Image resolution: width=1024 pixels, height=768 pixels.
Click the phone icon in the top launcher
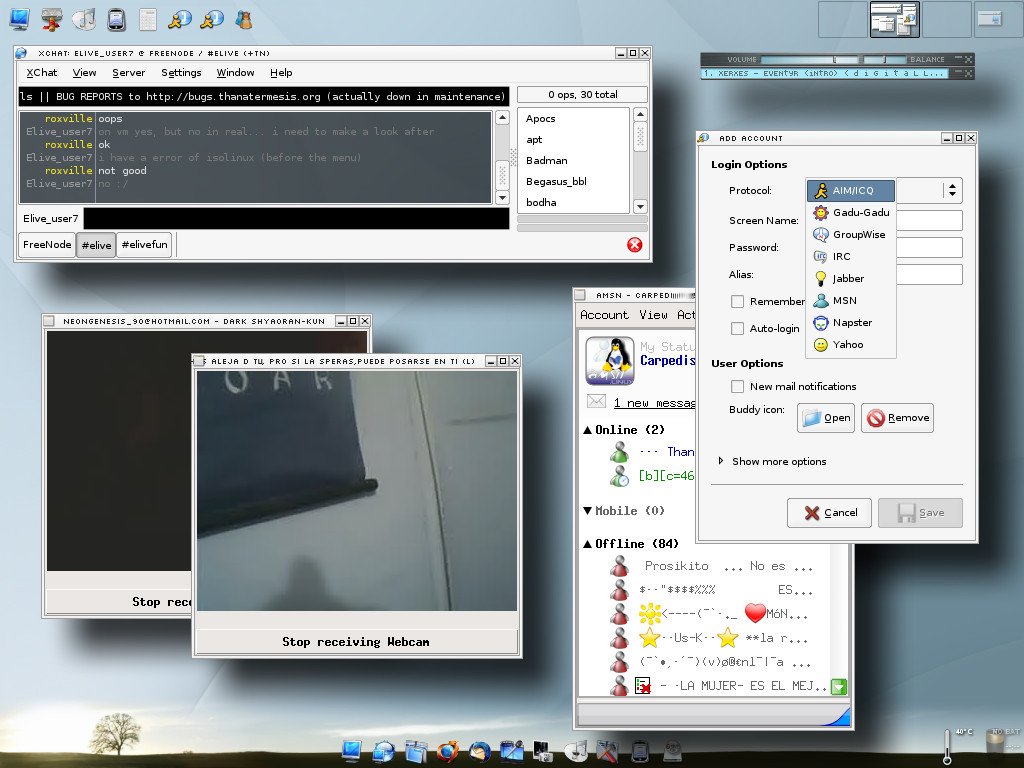pyautogui.click(x=116, y=20)
